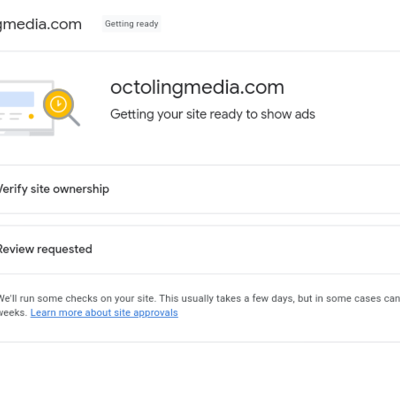This screenshot has height=400, width=400.
Task: Click the word 'weeks.' before the link
Action: pos(13,313)
